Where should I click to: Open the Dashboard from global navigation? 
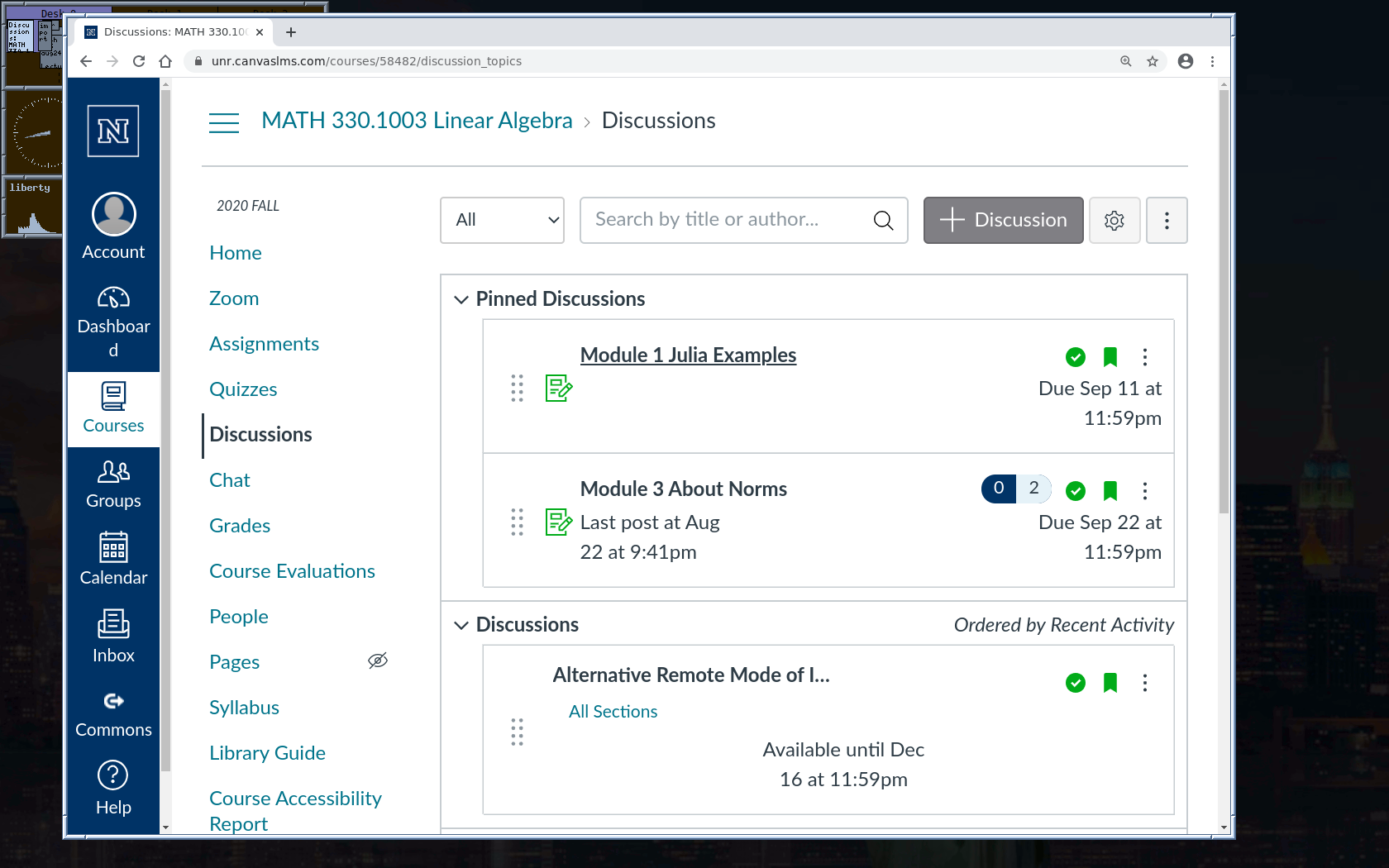(x=113, y=322)
